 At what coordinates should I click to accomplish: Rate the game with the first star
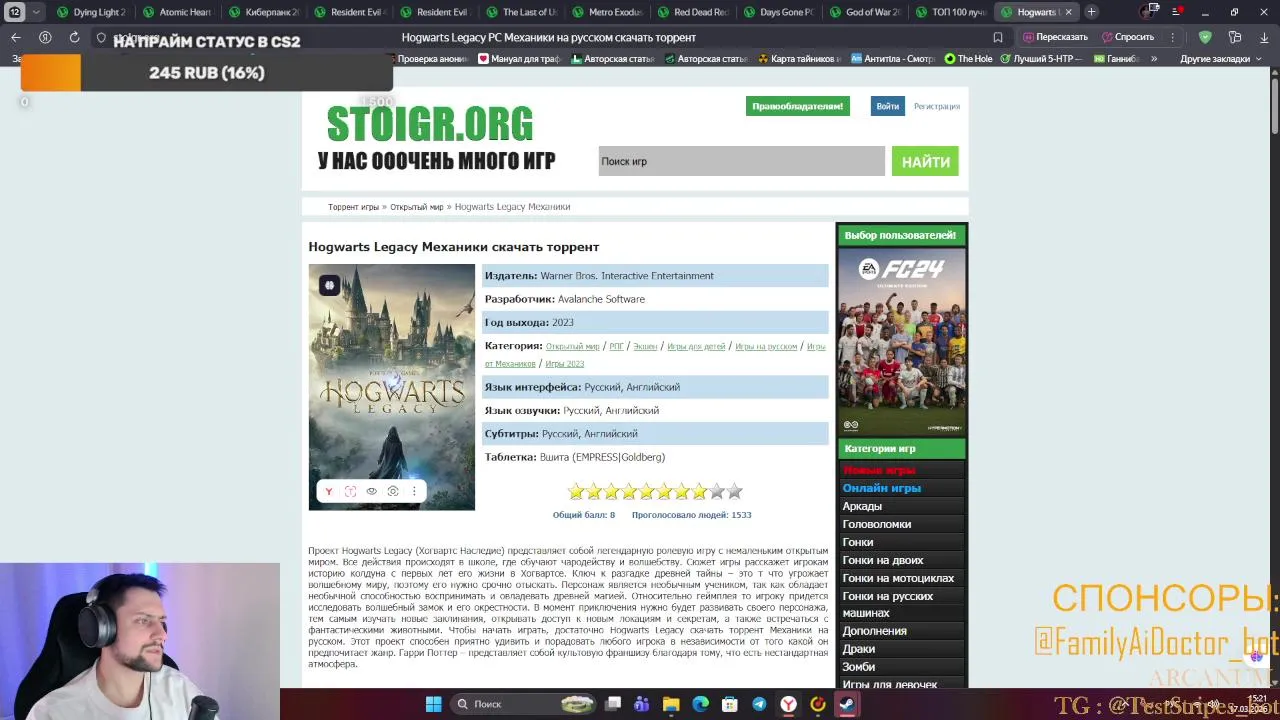coord(576,492)
